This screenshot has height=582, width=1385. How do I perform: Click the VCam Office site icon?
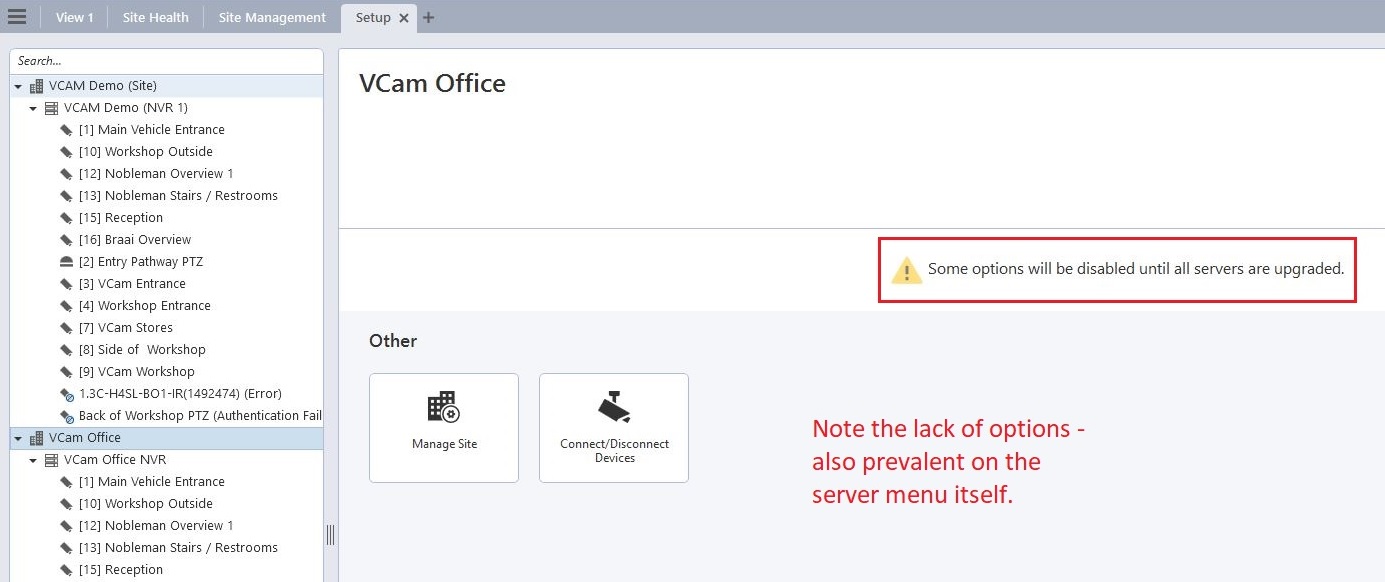pos(37,438)
